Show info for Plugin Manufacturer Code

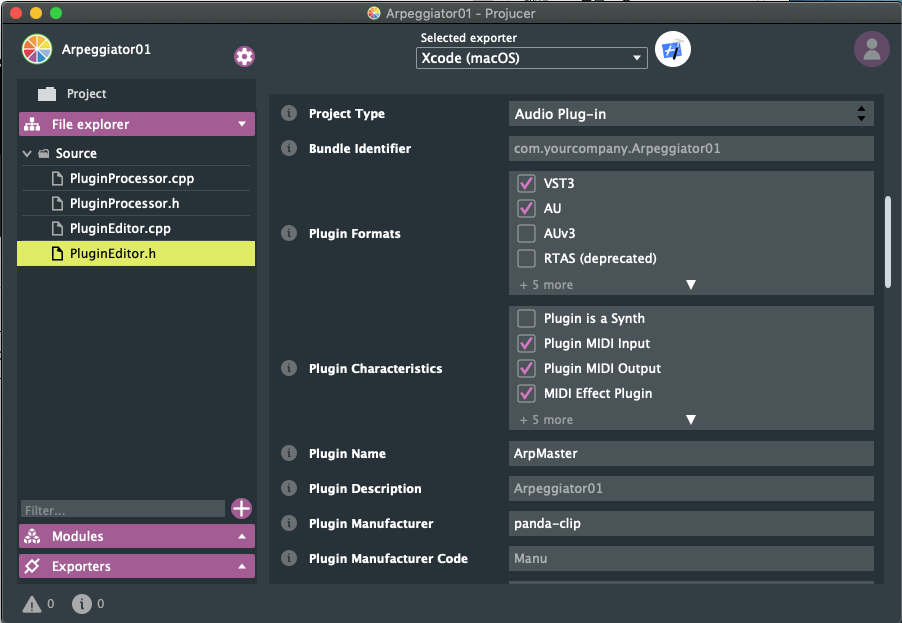click(289, 558)
